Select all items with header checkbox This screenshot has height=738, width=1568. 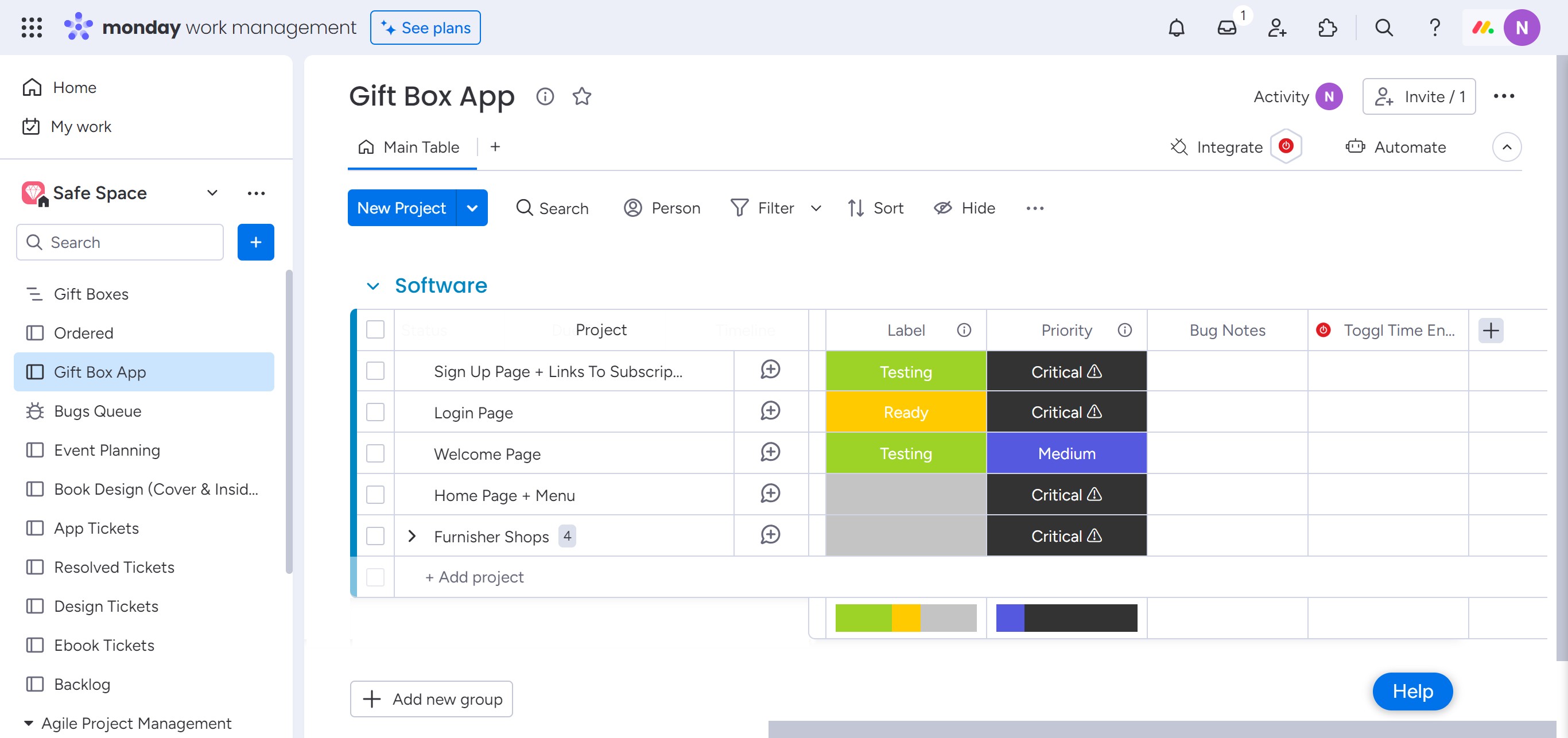coord(375,330)
